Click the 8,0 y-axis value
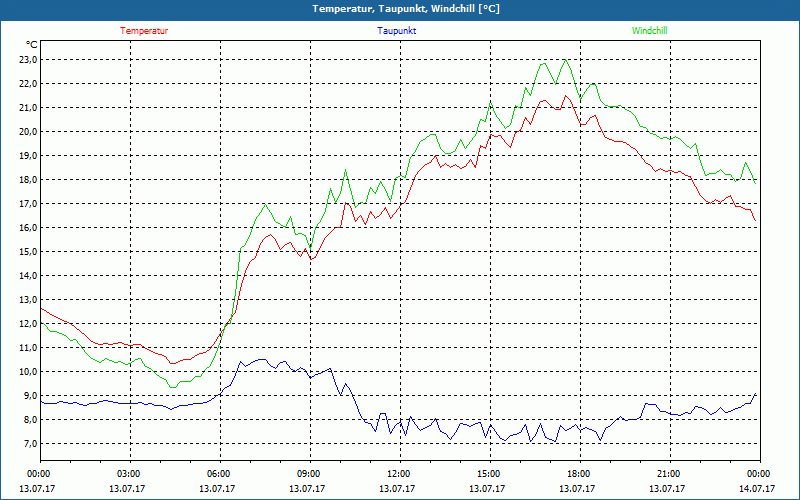 tap(31, 419)
